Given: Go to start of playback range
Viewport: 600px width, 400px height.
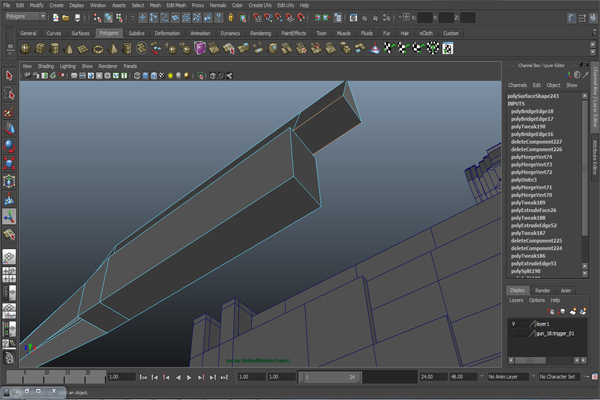Looking at the screenshot, I should click(x=143, y=377).
